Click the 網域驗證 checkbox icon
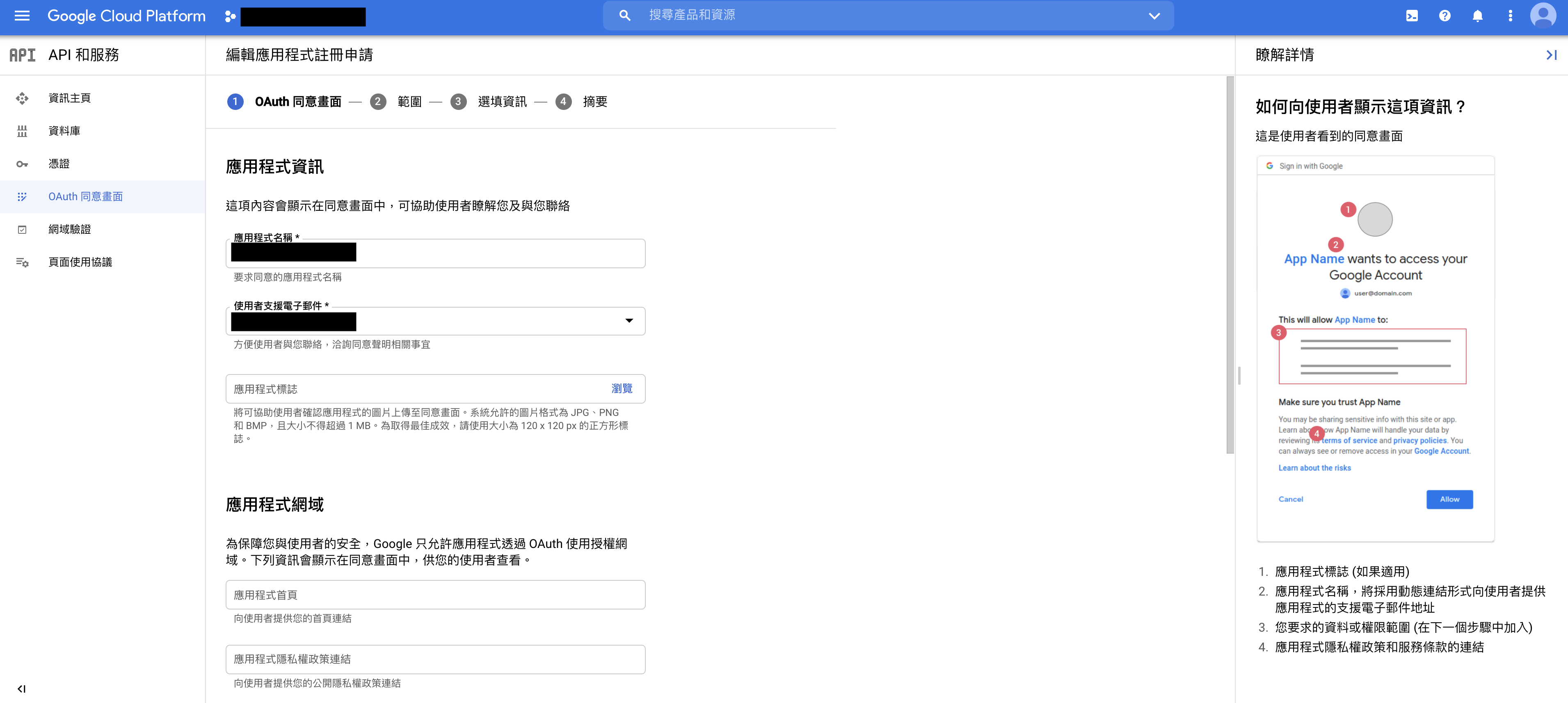The height and width of the screenshot is (703, 1568). click(22, 229)
